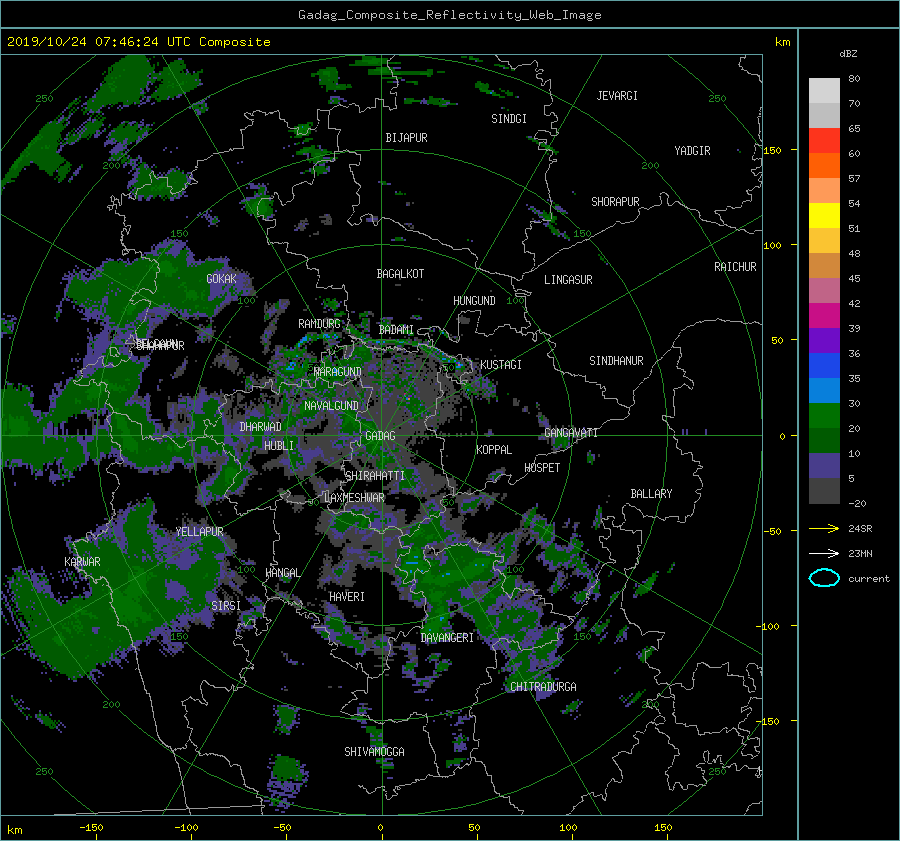The width and height of the screenshot is (900, 841).
Task: Click the dark gray -20 dBZ swatch
Action: [824, 490]
